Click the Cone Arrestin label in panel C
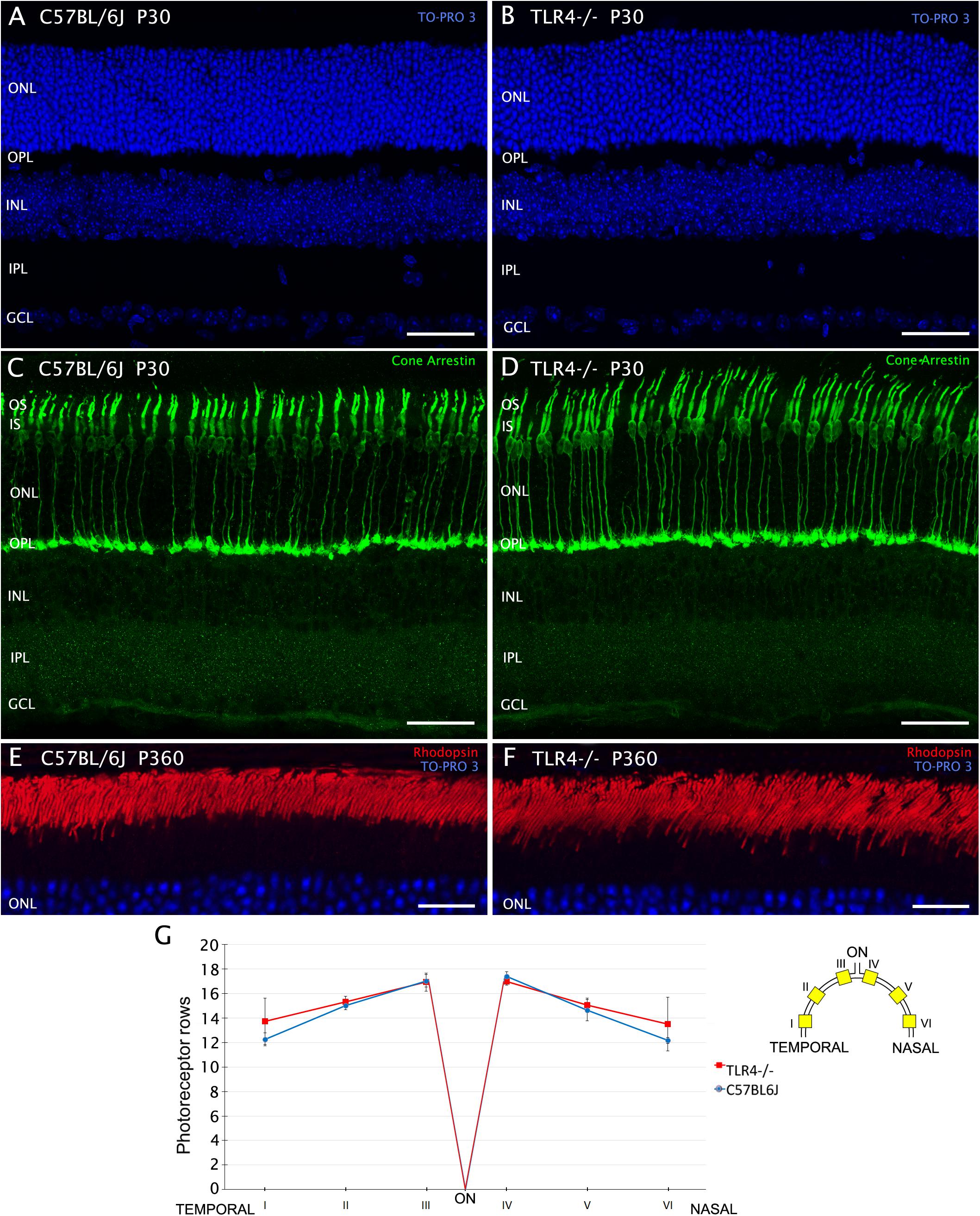The width and height of the screenshot is (980, 1216). [x=433, y=361]
